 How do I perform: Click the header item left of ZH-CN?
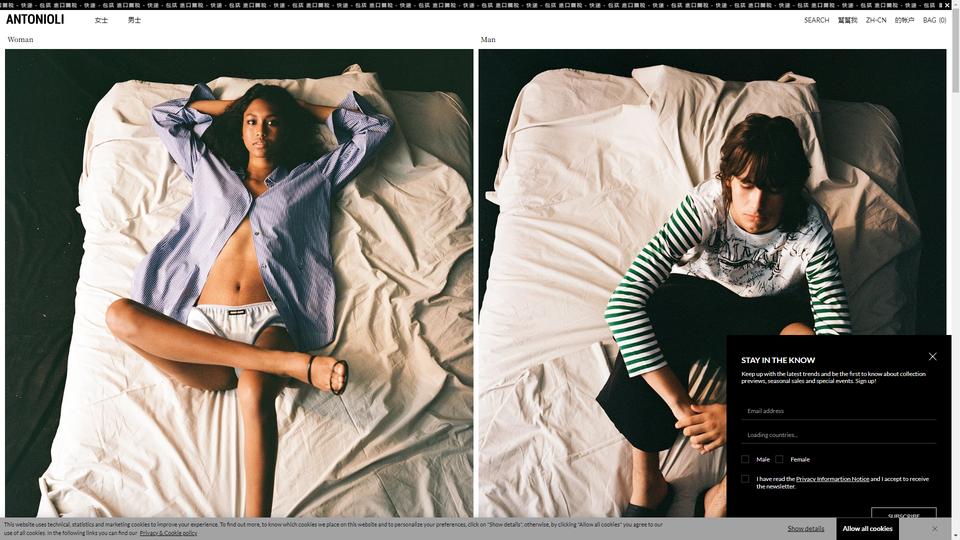pyautogui.click(x=847, y=20)
